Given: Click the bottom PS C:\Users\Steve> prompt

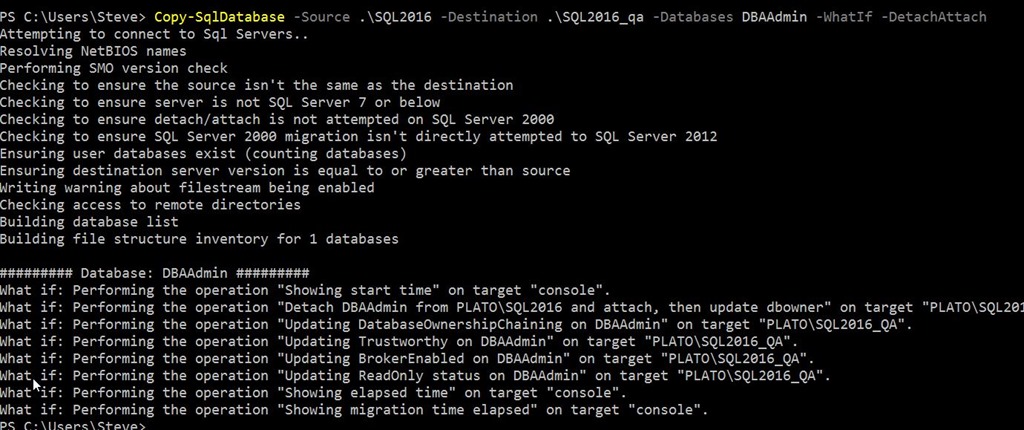Looking at the screenshot, I should coord(72,425).
